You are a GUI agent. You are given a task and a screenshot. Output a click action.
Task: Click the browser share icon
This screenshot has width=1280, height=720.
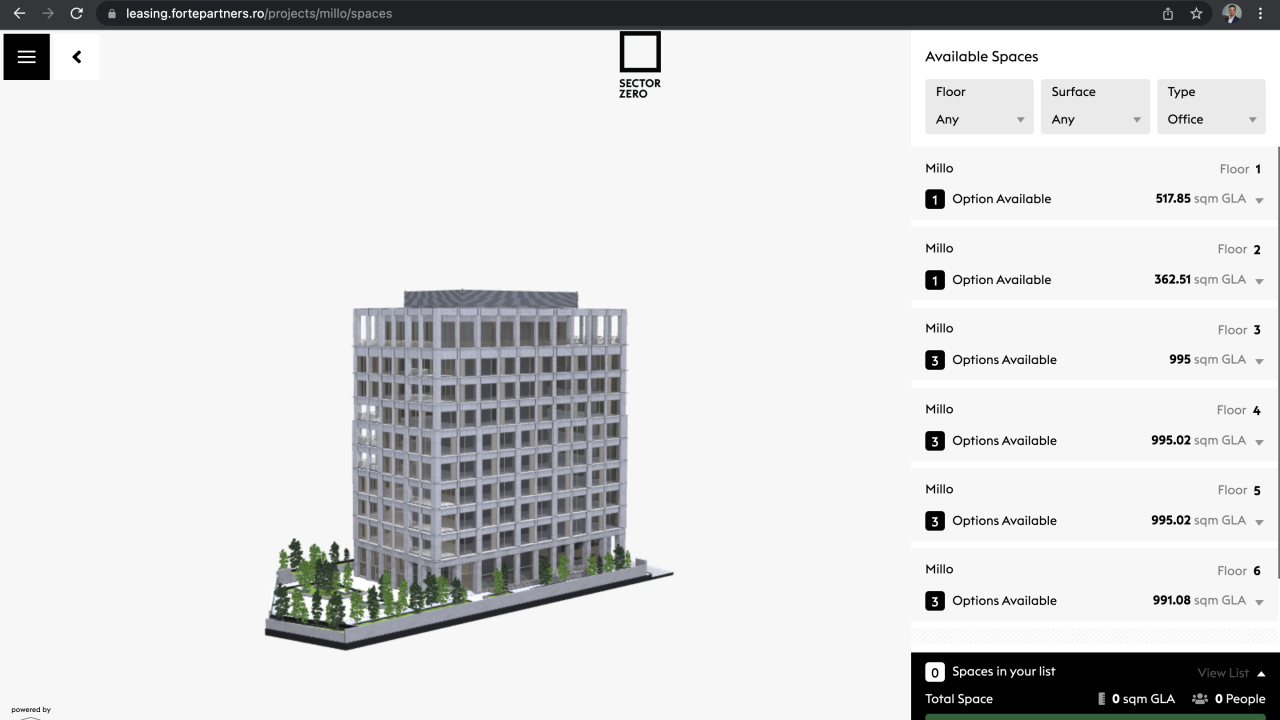(1167, 14)
